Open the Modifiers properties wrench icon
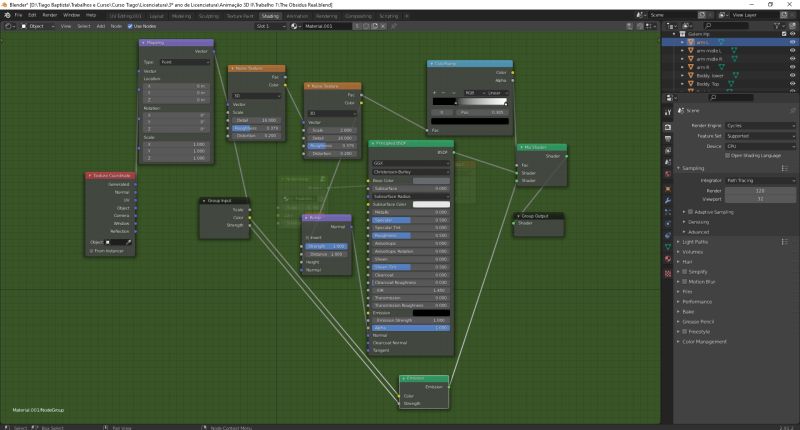The image size is (800, 430). coord(668,200)
